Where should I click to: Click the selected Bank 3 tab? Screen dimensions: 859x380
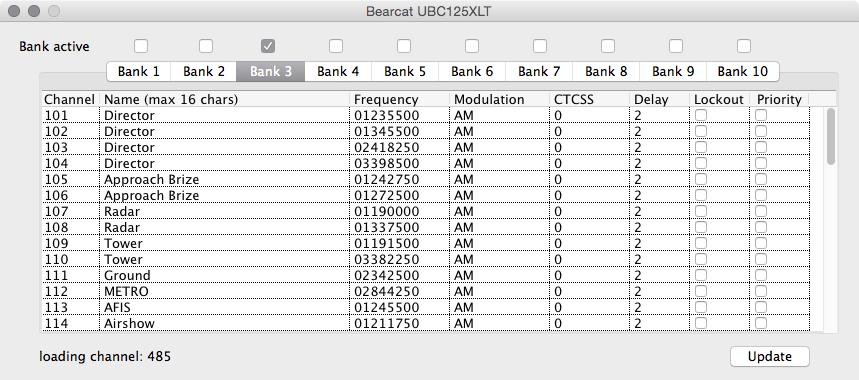point(271,71)
